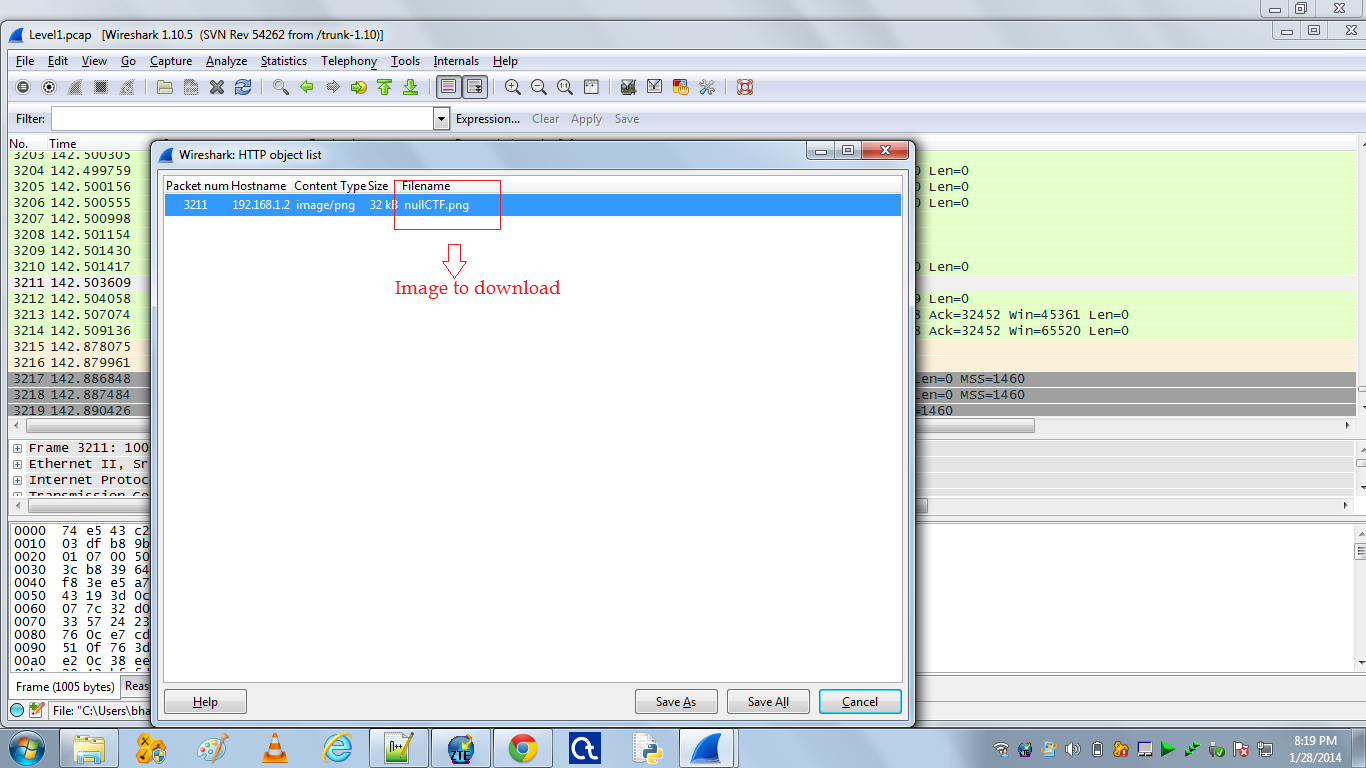The image size is (1366, 768).
Task: Open the filter Expression... builder
Action: click(488, 119)
